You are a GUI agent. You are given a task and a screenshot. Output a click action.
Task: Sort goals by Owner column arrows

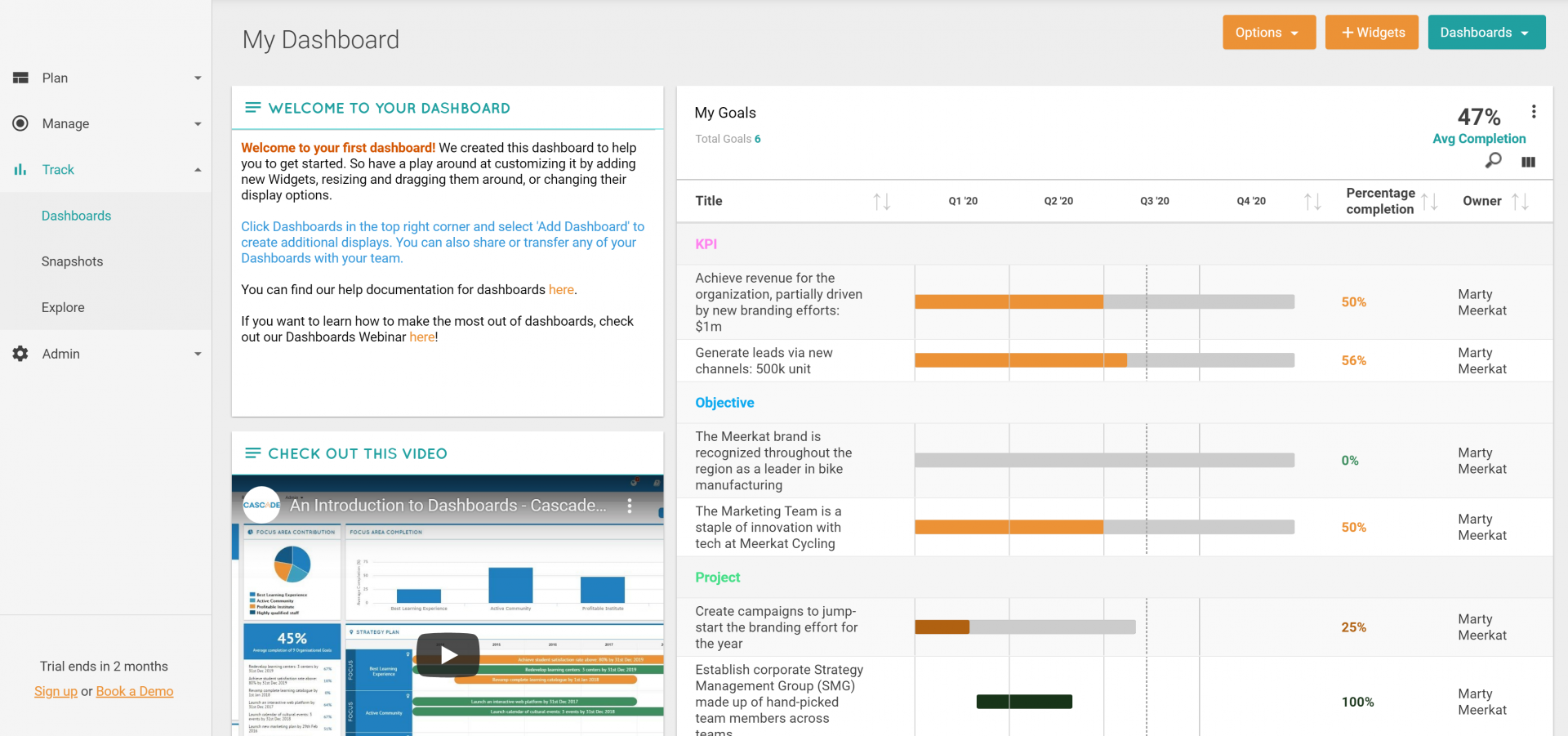[x=1520, y=201]
